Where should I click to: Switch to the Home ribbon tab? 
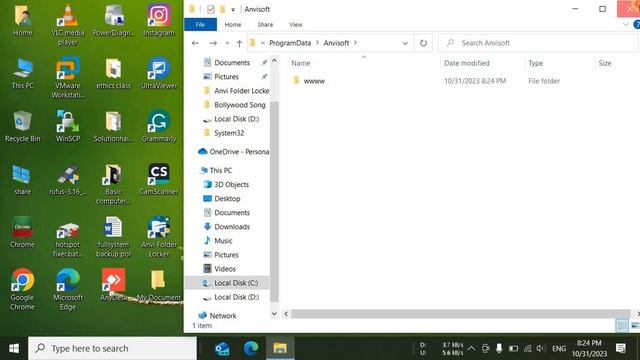point(233,24)
